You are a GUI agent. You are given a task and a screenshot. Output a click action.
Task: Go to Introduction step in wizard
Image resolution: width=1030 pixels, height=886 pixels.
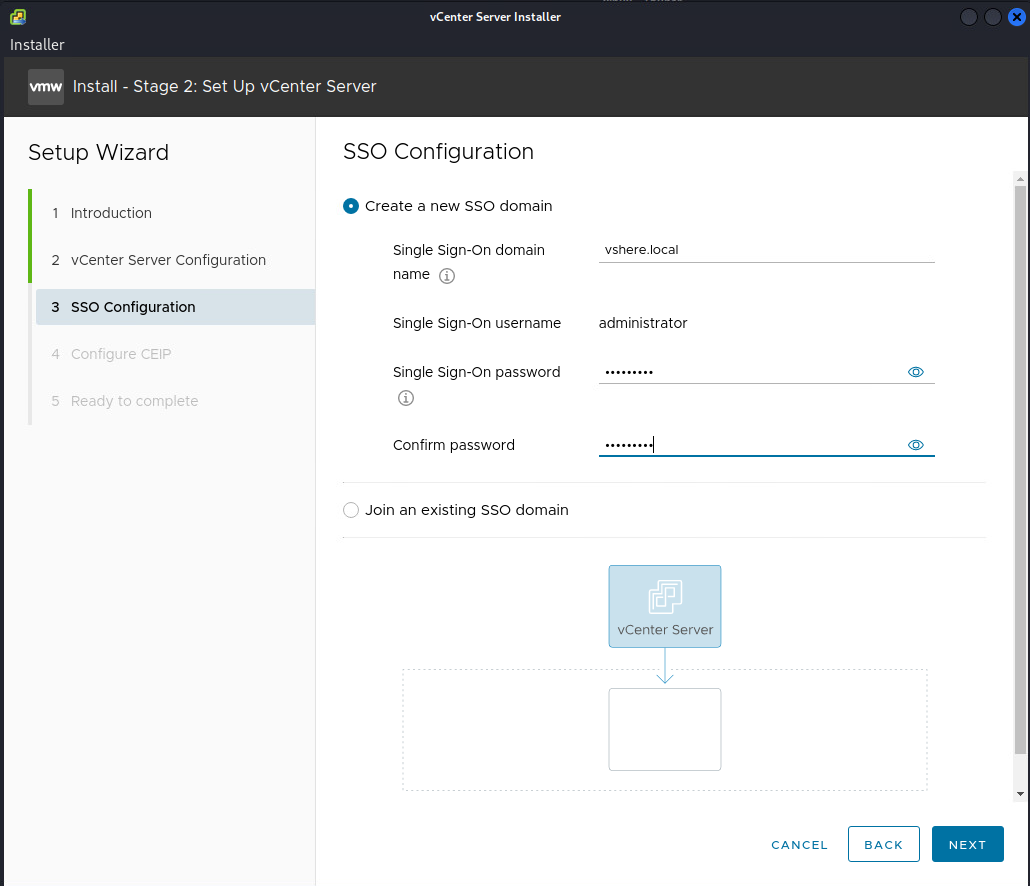tap(111, 213)
